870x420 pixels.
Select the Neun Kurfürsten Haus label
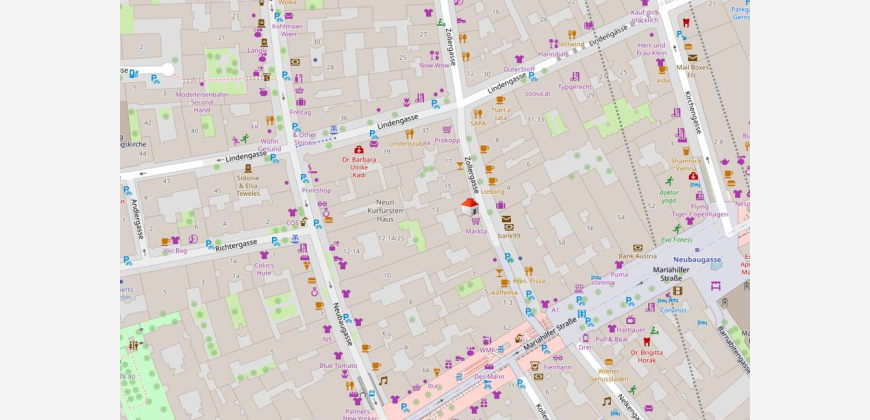coord(385,211)
